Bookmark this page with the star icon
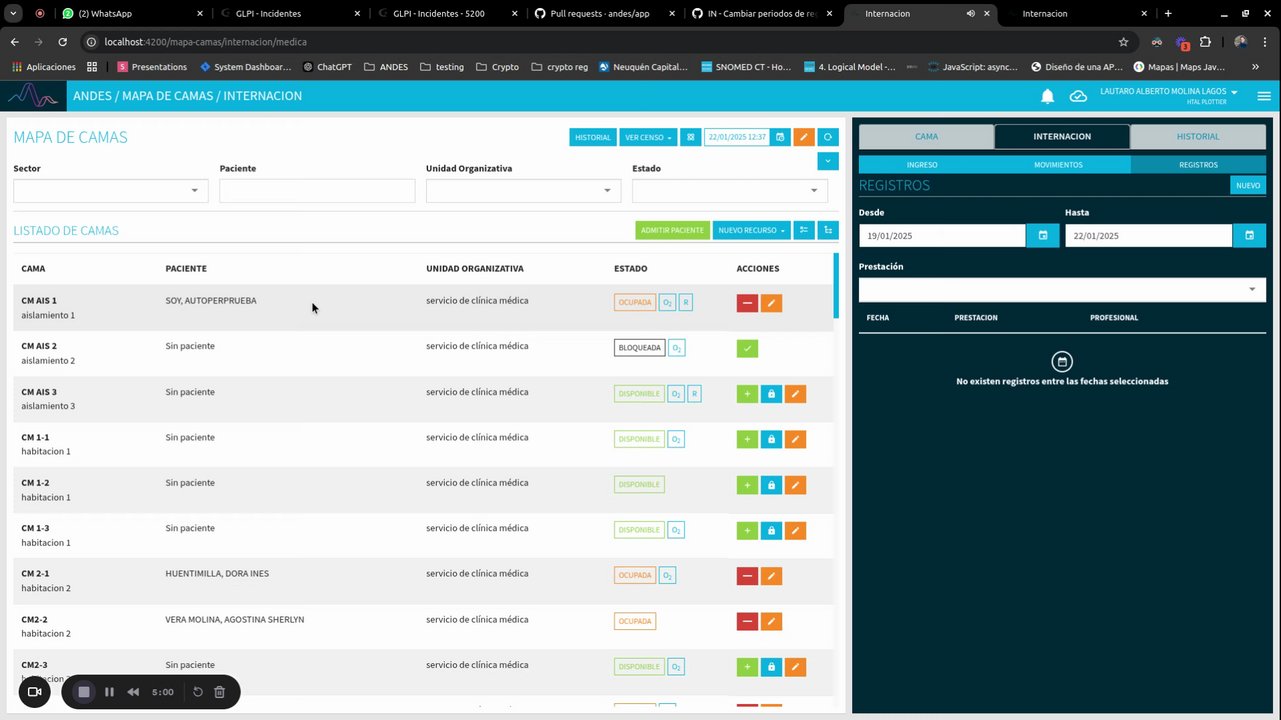 click(1124, 42)
